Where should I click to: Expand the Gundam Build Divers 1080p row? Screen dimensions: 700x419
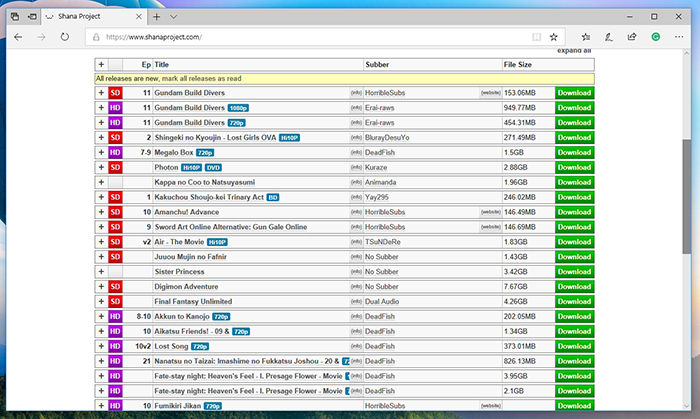tap(101, 108)
